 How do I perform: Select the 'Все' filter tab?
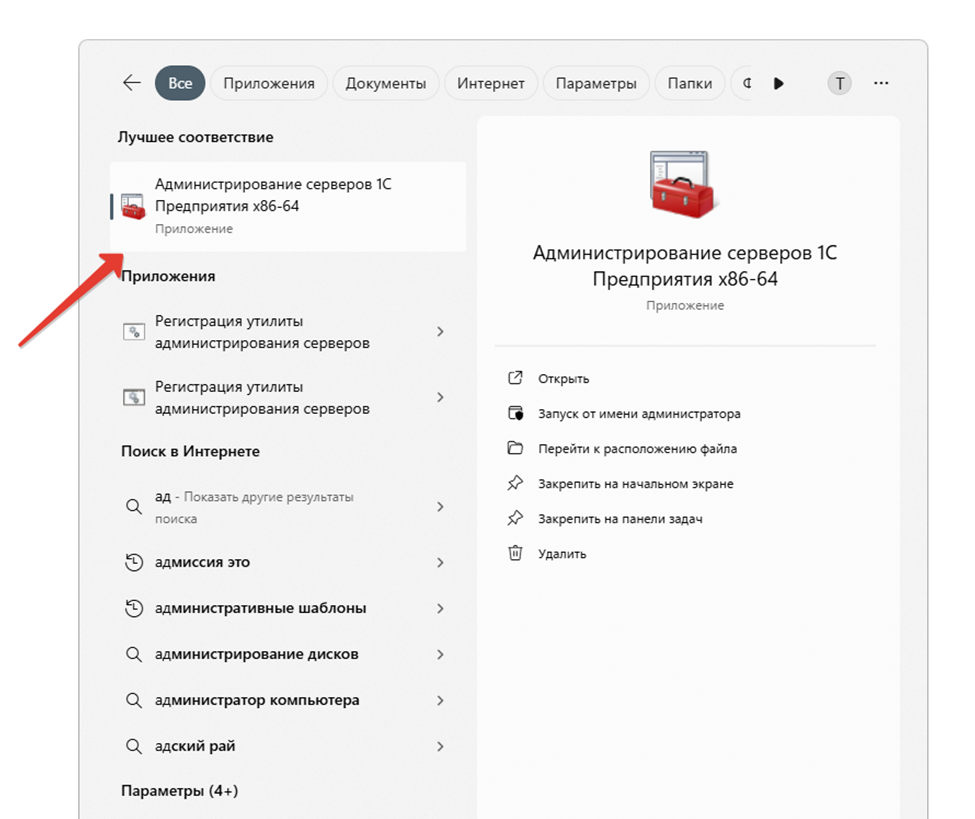[180, 83]
